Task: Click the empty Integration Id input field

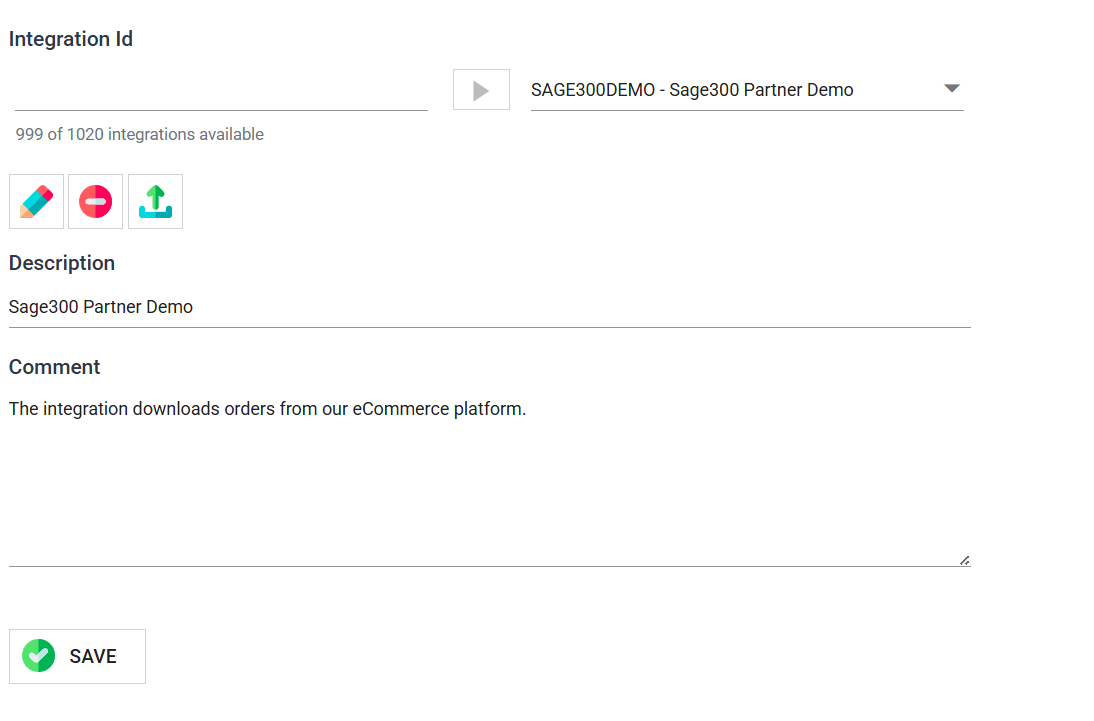Action: click(221, 91)
